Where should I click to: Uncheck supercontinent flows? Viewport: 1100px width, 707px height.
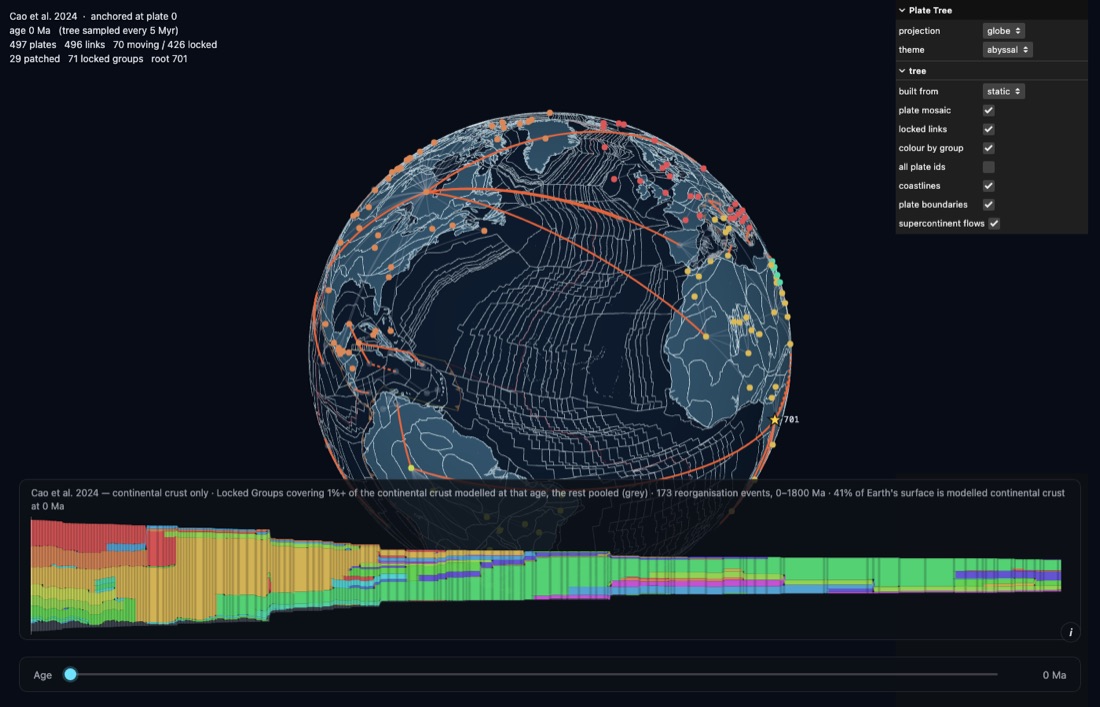coord(994,224)
